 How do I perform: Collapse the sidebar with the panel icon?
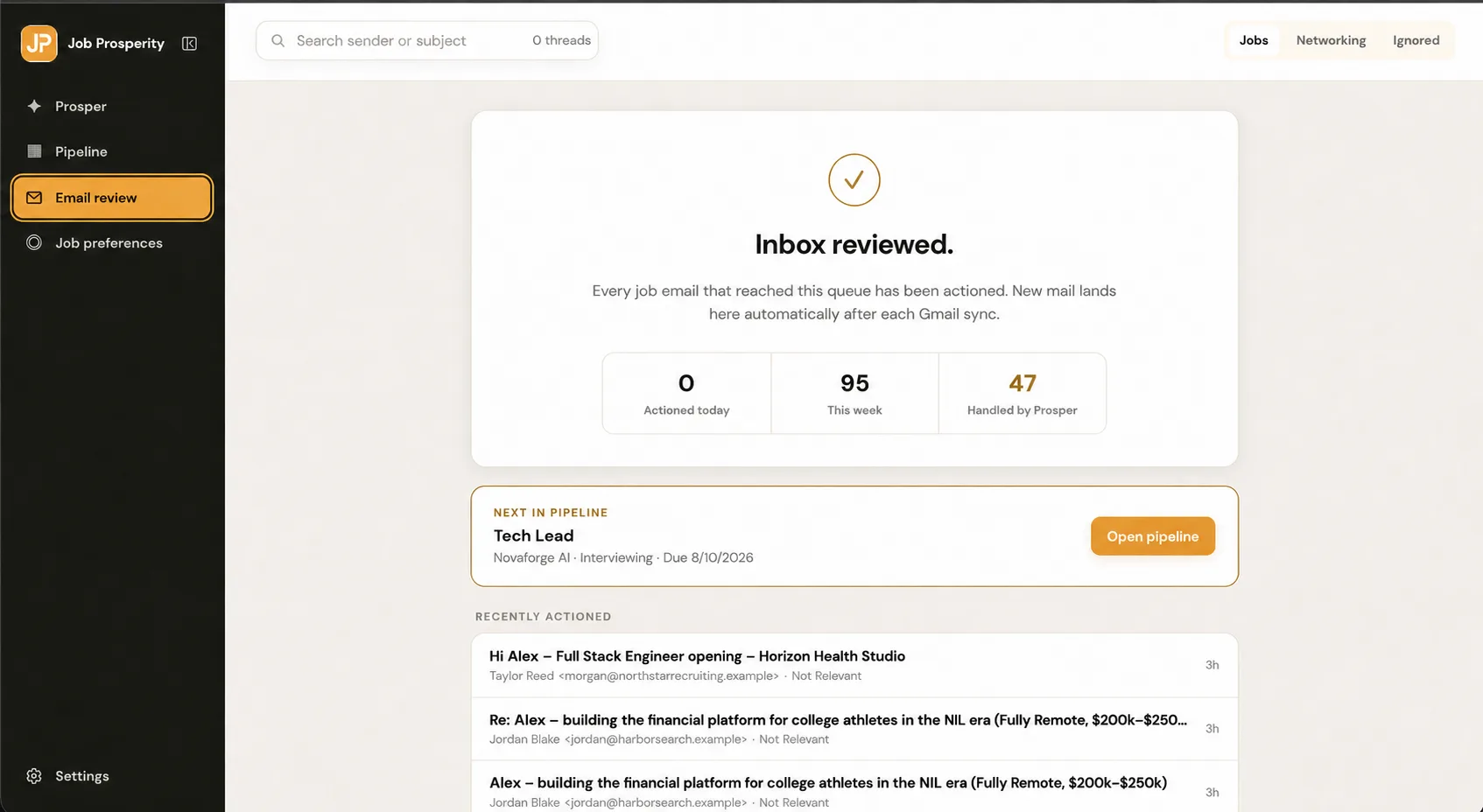189,44
